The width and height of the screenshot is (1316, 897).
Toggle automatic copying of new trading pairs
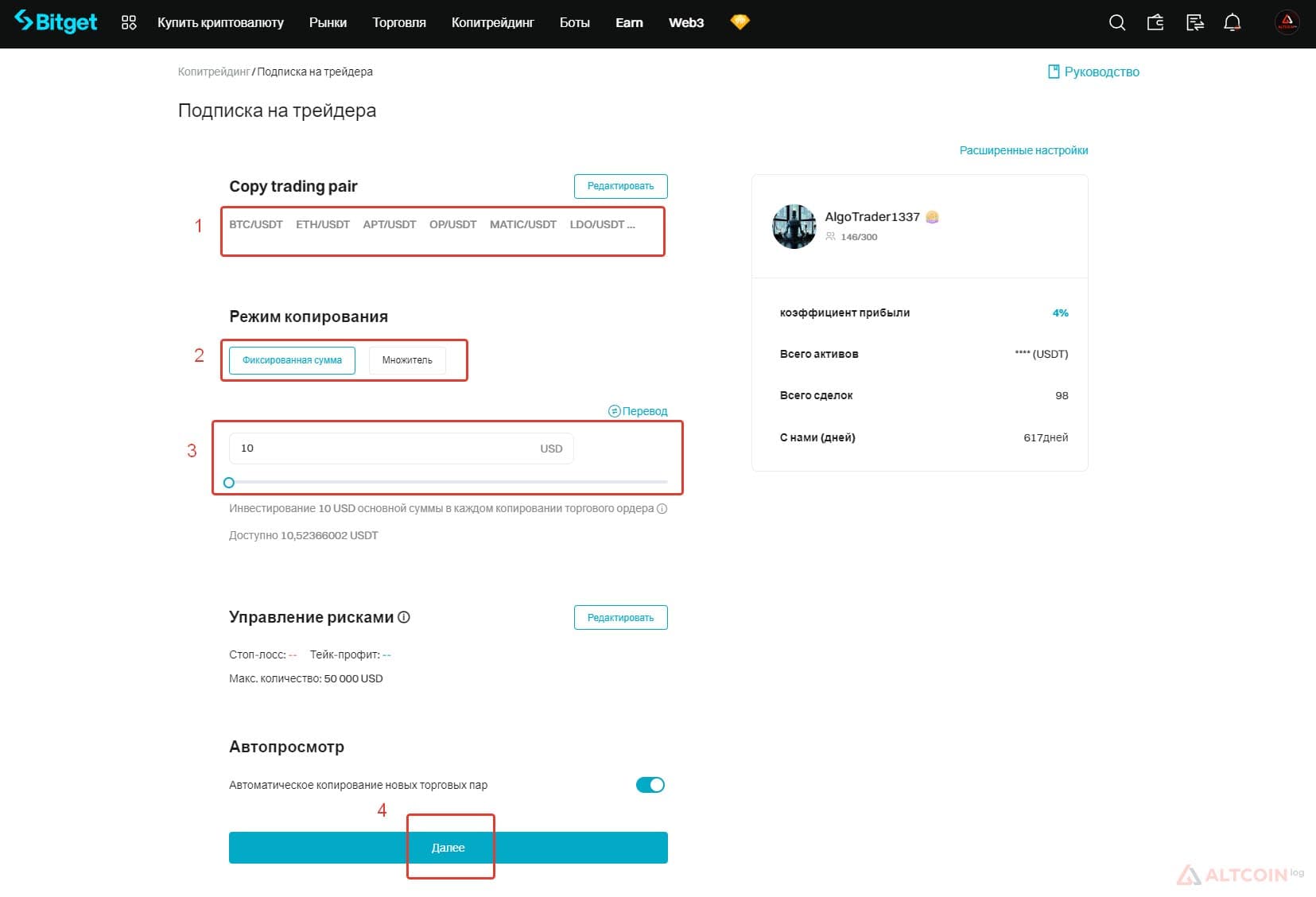[x=650, y=785]
